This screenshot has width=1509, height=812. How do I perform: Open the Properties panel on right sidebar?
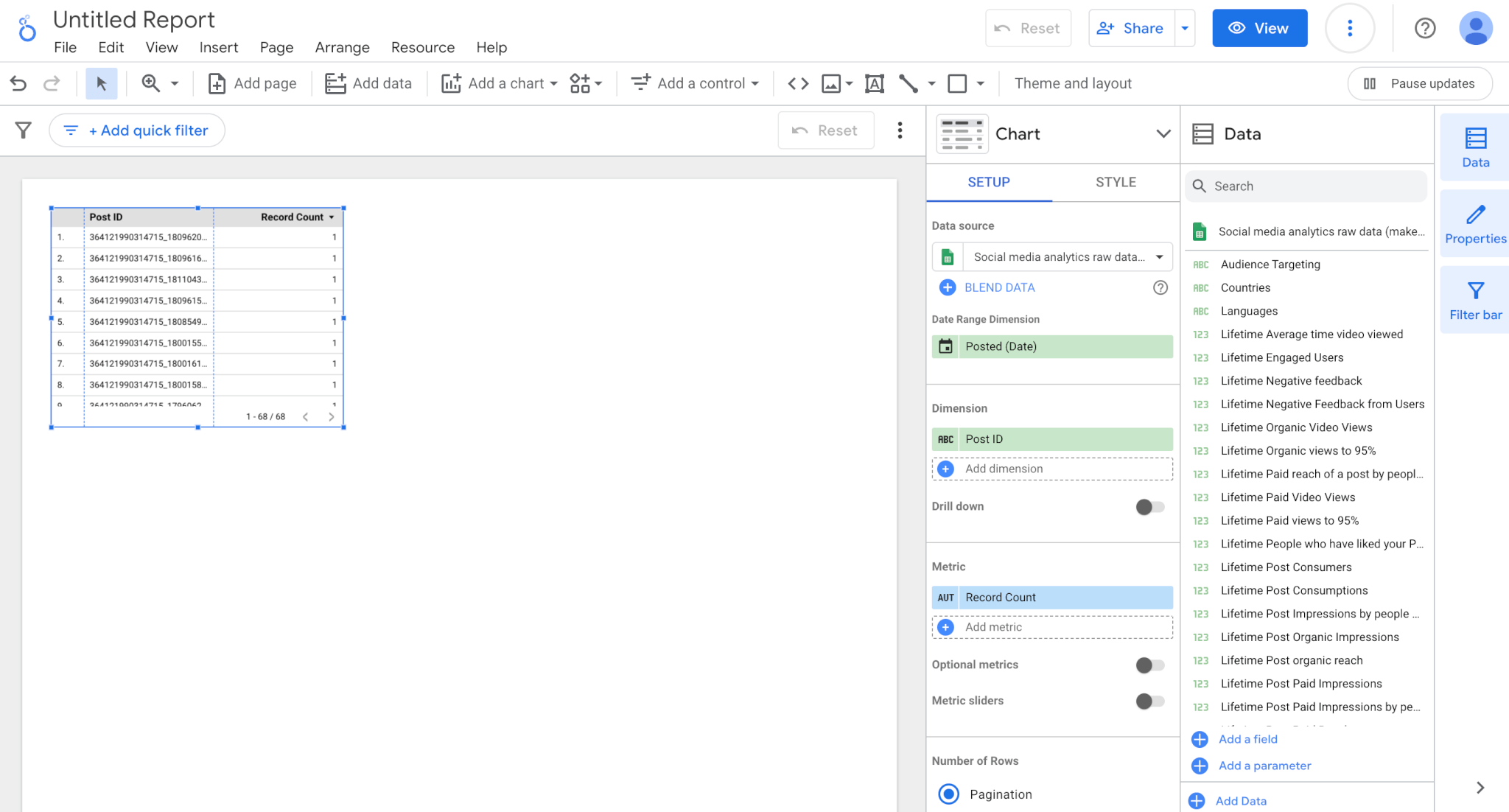click(x=1474, y=223)
